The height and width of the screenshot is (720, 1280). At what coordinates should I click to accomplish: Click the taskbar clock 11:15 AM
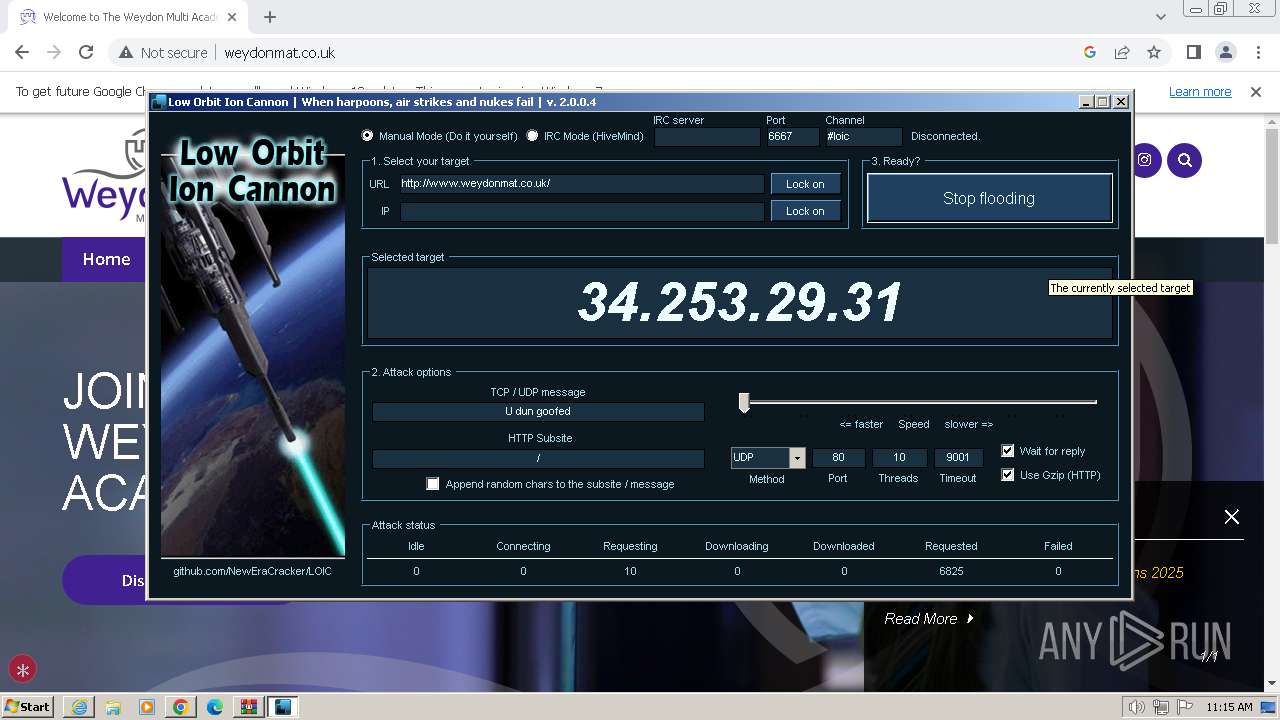coord(1229,707)
